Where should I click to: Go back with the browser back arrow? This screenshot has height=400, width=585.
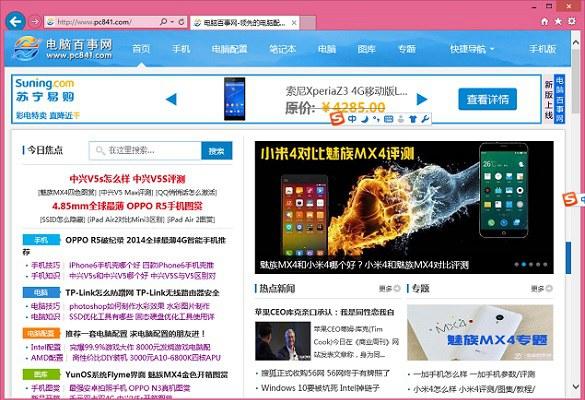[15, 22]
